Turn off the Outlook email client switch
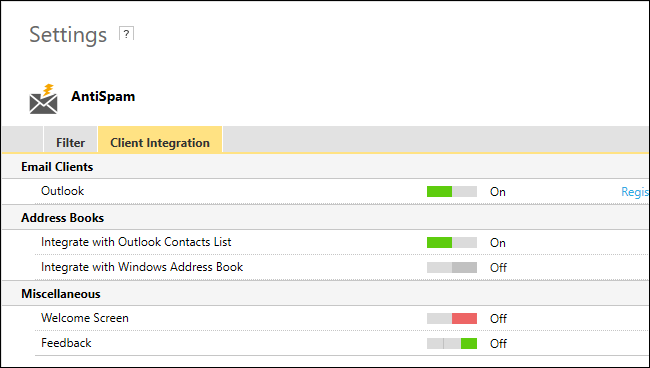 [452, 191]
